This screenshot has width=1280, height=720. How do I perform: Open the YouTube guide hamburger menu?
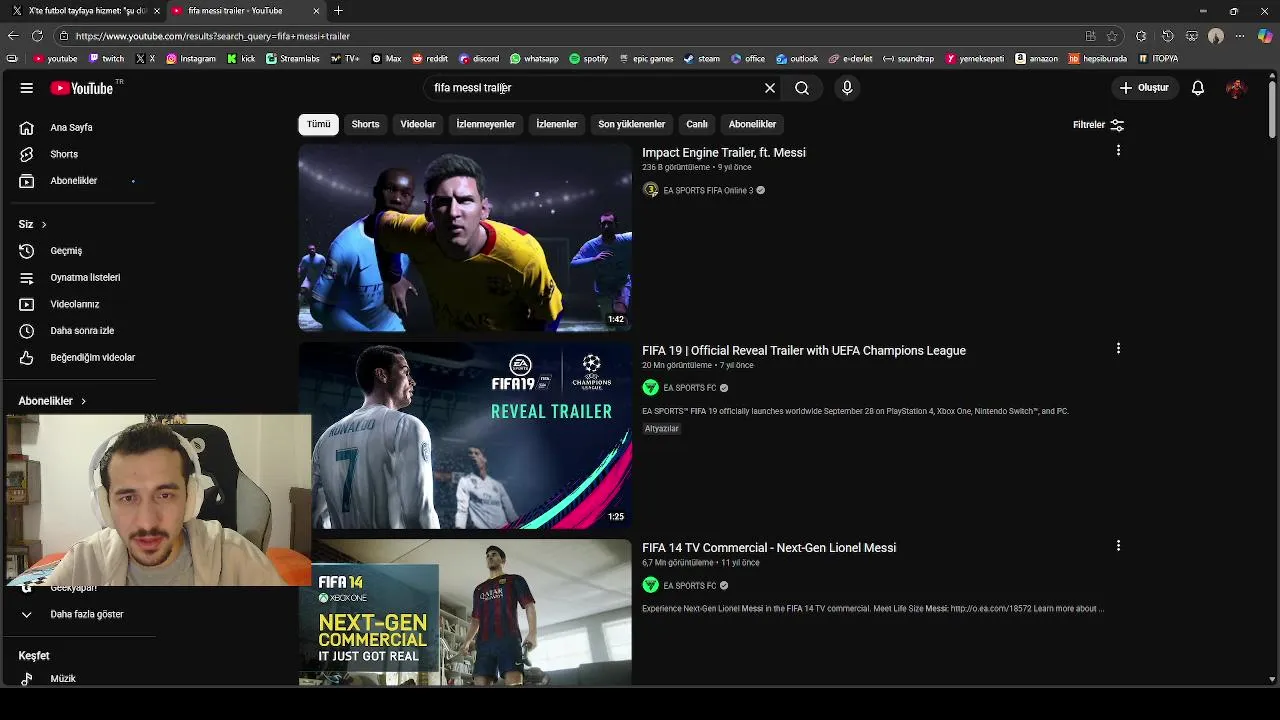point(27,88)
